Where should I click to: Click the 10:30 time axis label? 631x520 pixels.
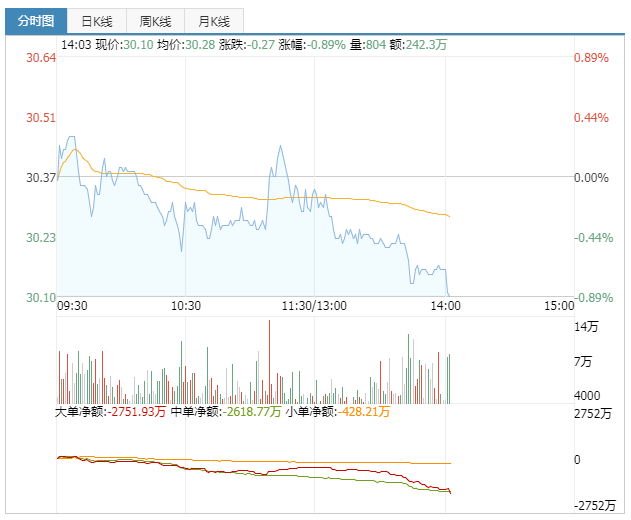186,306
